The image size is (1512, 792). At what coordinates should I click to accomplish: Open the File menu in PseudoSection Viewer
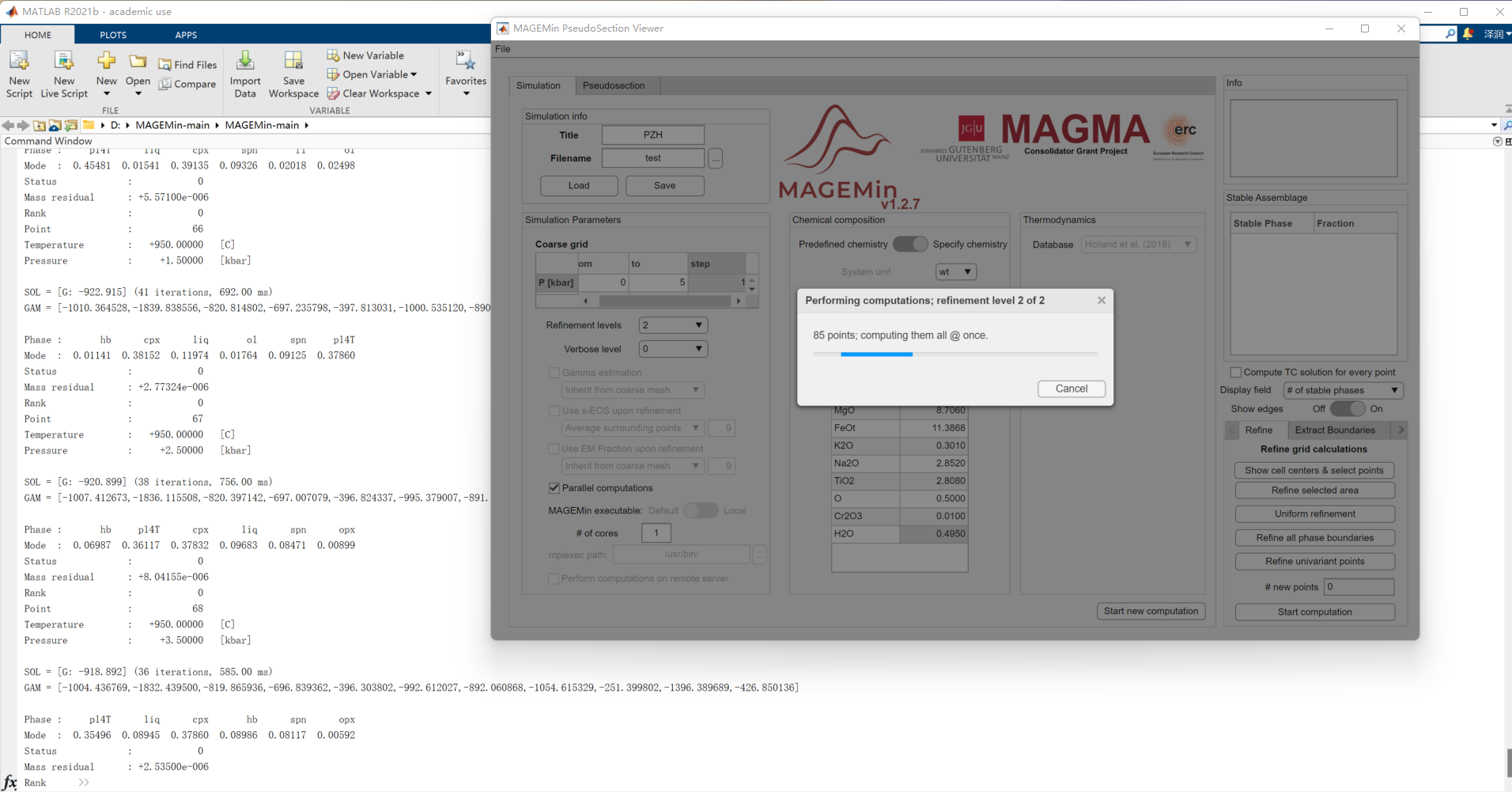tap(502, 48)
